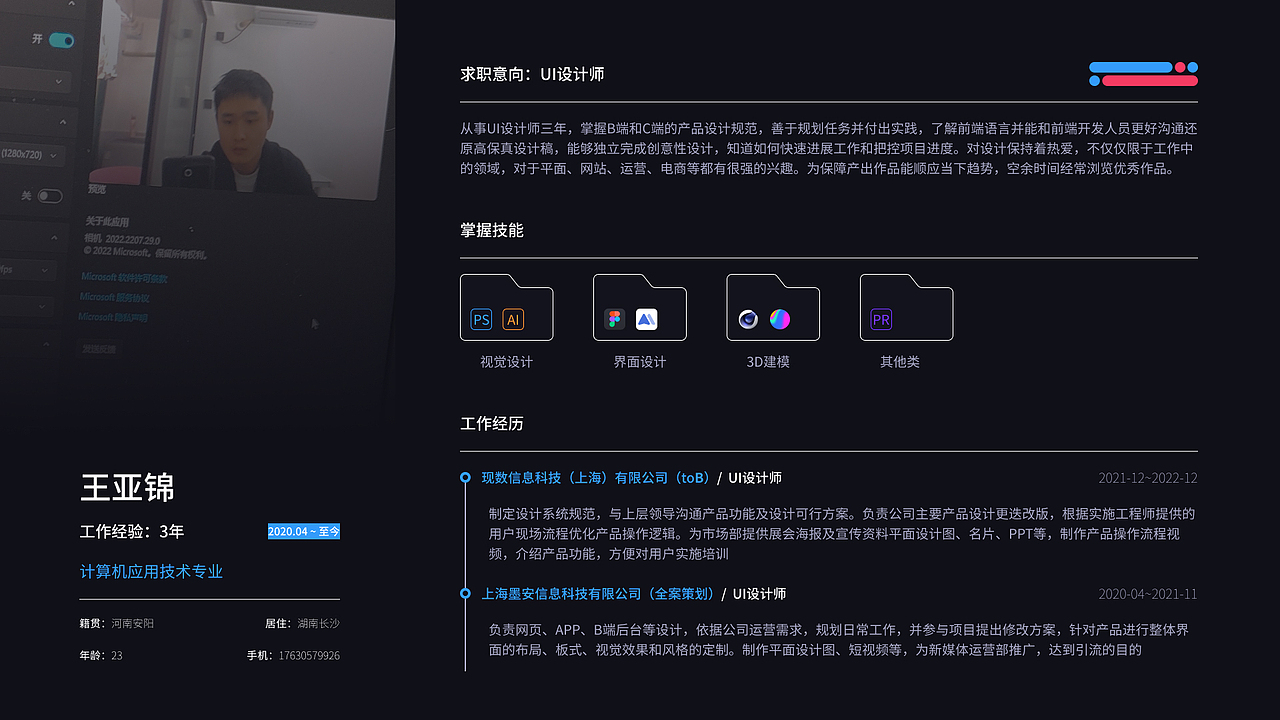Turn on the 关 switch in camera settings
This screenshot has width=1280, height=720.
point(50,196)
